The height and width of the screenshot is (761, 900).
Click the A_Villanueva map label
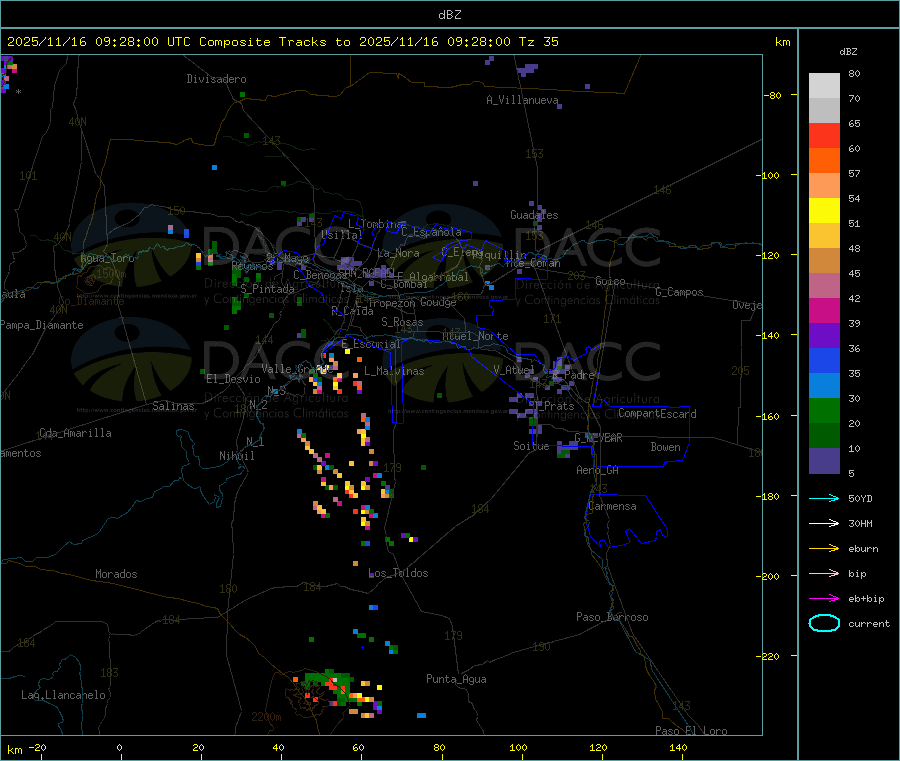[522, 100]
